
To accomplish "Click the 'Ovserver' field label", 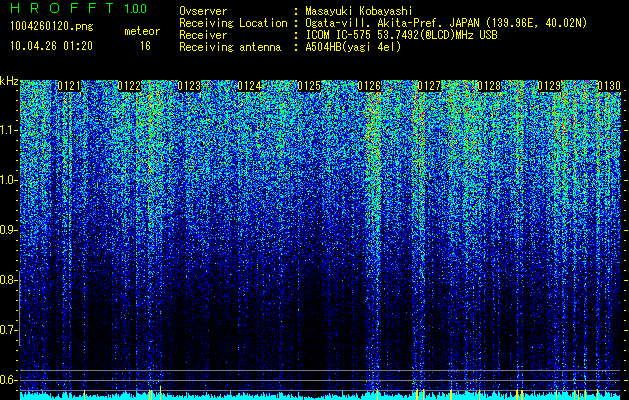I will point(203,11).
